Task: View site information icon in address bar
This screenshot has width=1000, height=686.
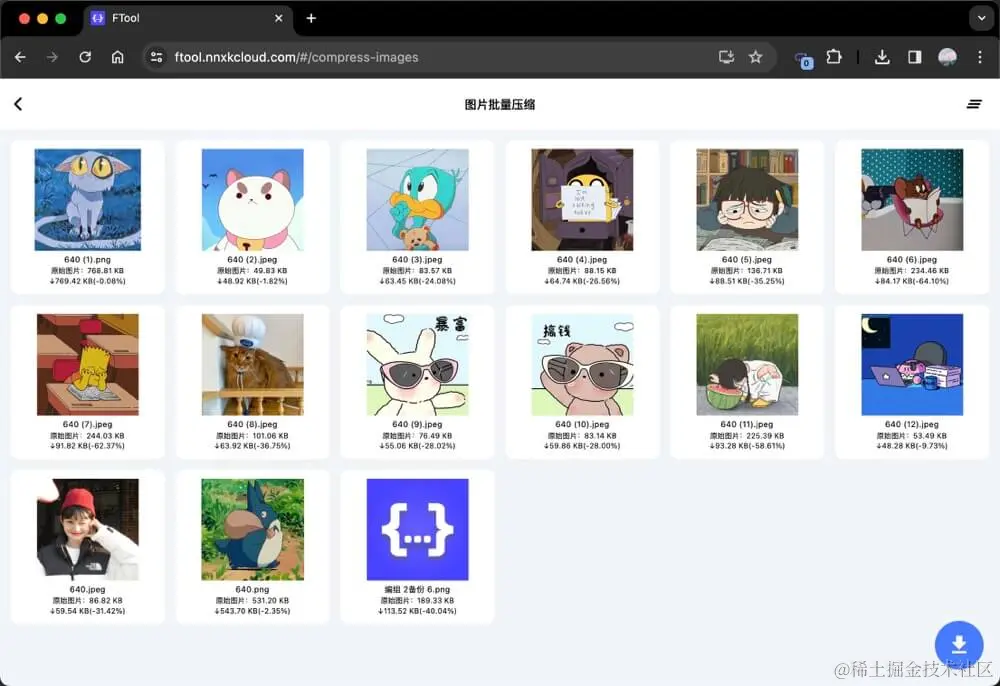Action: pyautogui.click(x=156, y=57)
